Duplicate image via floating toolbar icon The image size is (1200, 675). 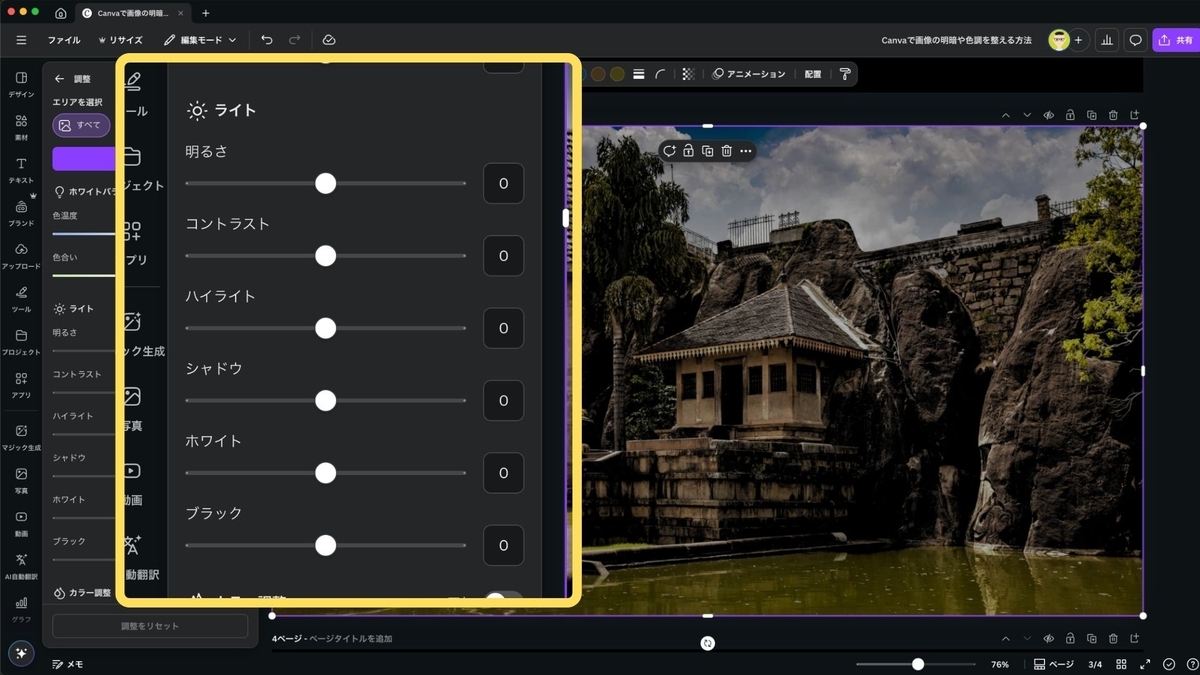707,151
